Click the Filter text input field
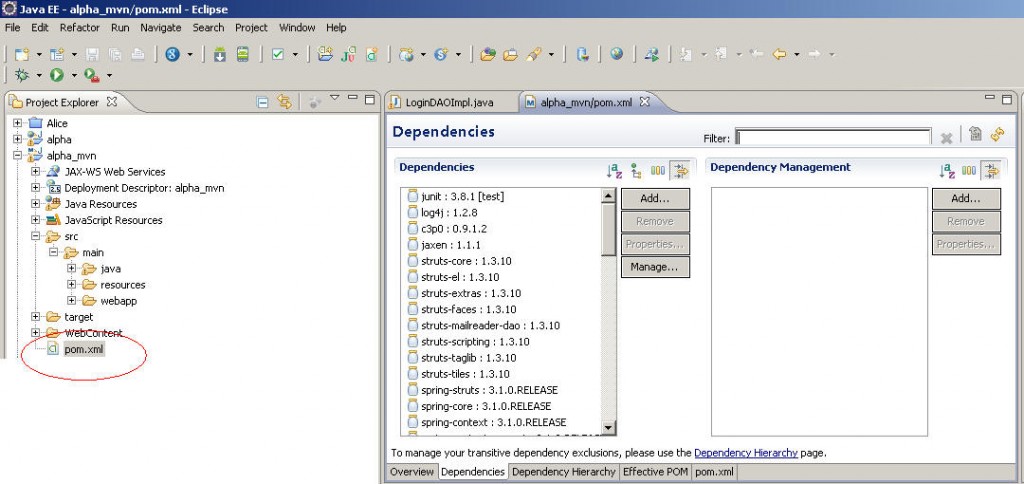This screenshot has width=1024, height=484. pyautogui.click(x=834, y=137)
